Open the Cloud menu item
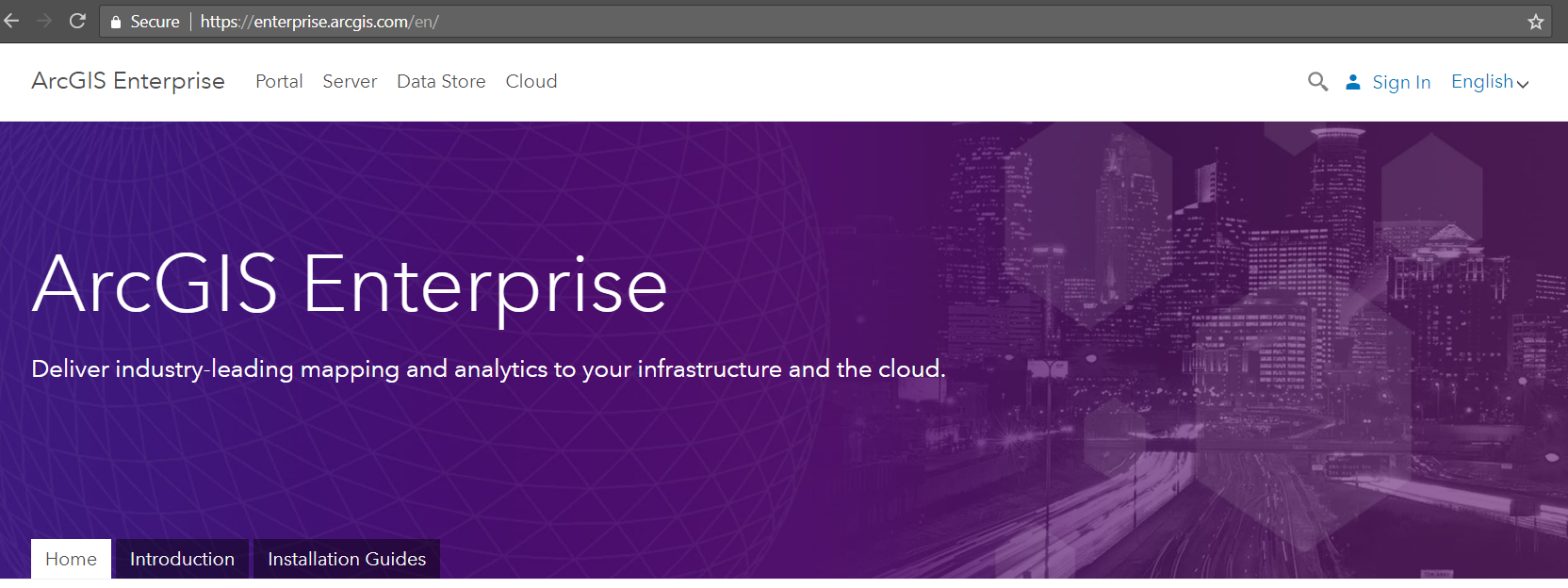 pos(531,81)
